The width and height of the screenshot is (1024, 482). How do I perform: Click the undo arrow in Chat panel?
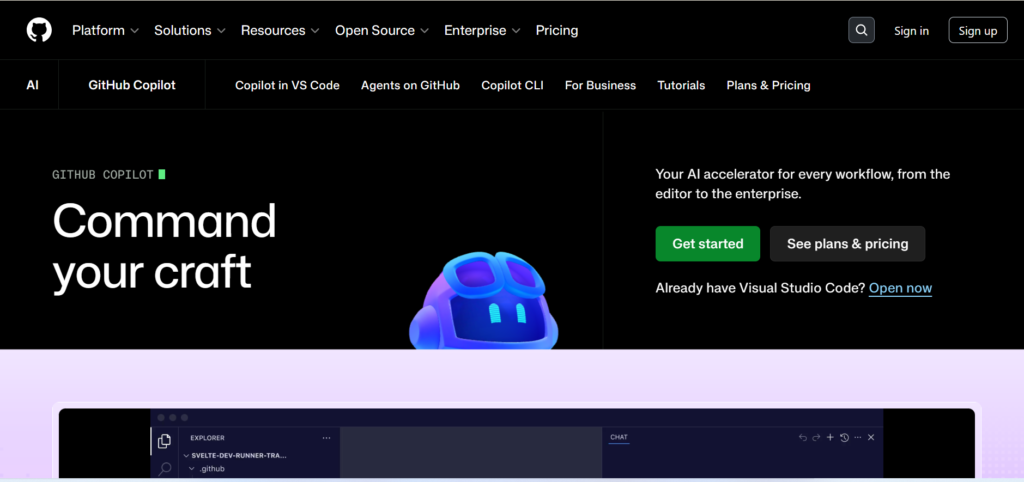pyautogui.click(x=803, y=437)
